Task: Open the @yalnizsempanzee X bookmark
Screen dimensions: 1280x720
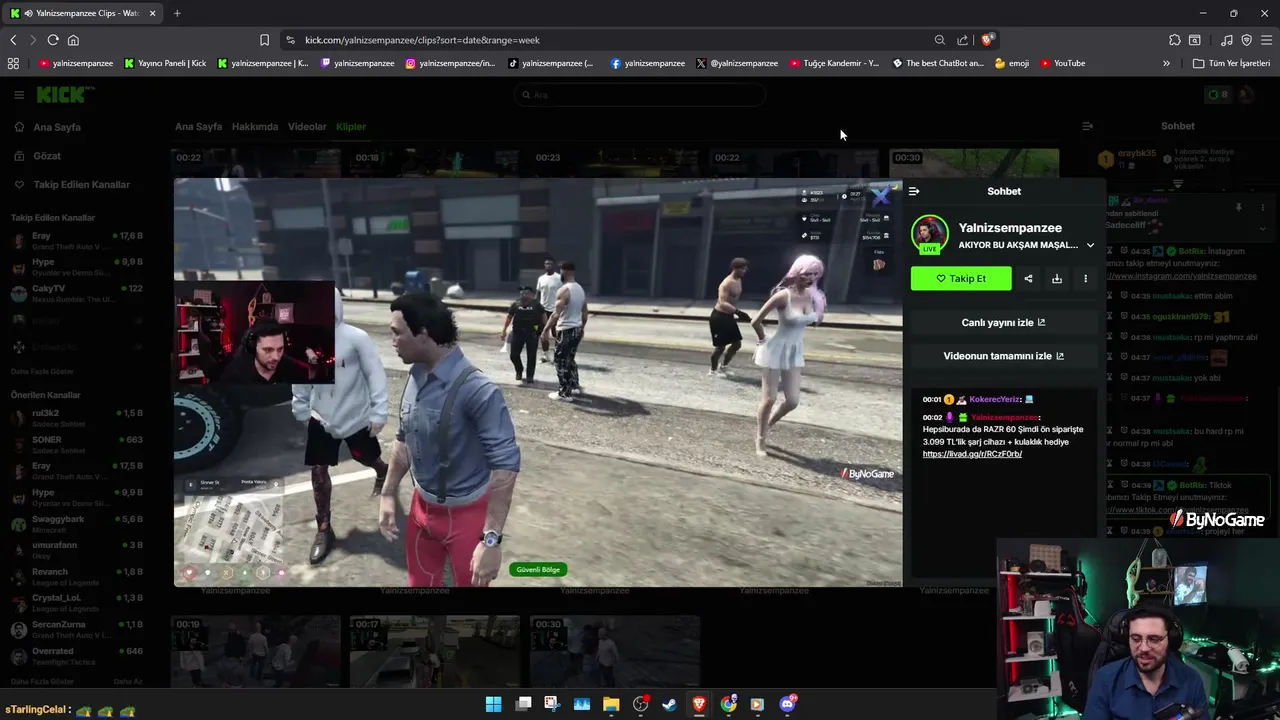Action: pos(737,63)
